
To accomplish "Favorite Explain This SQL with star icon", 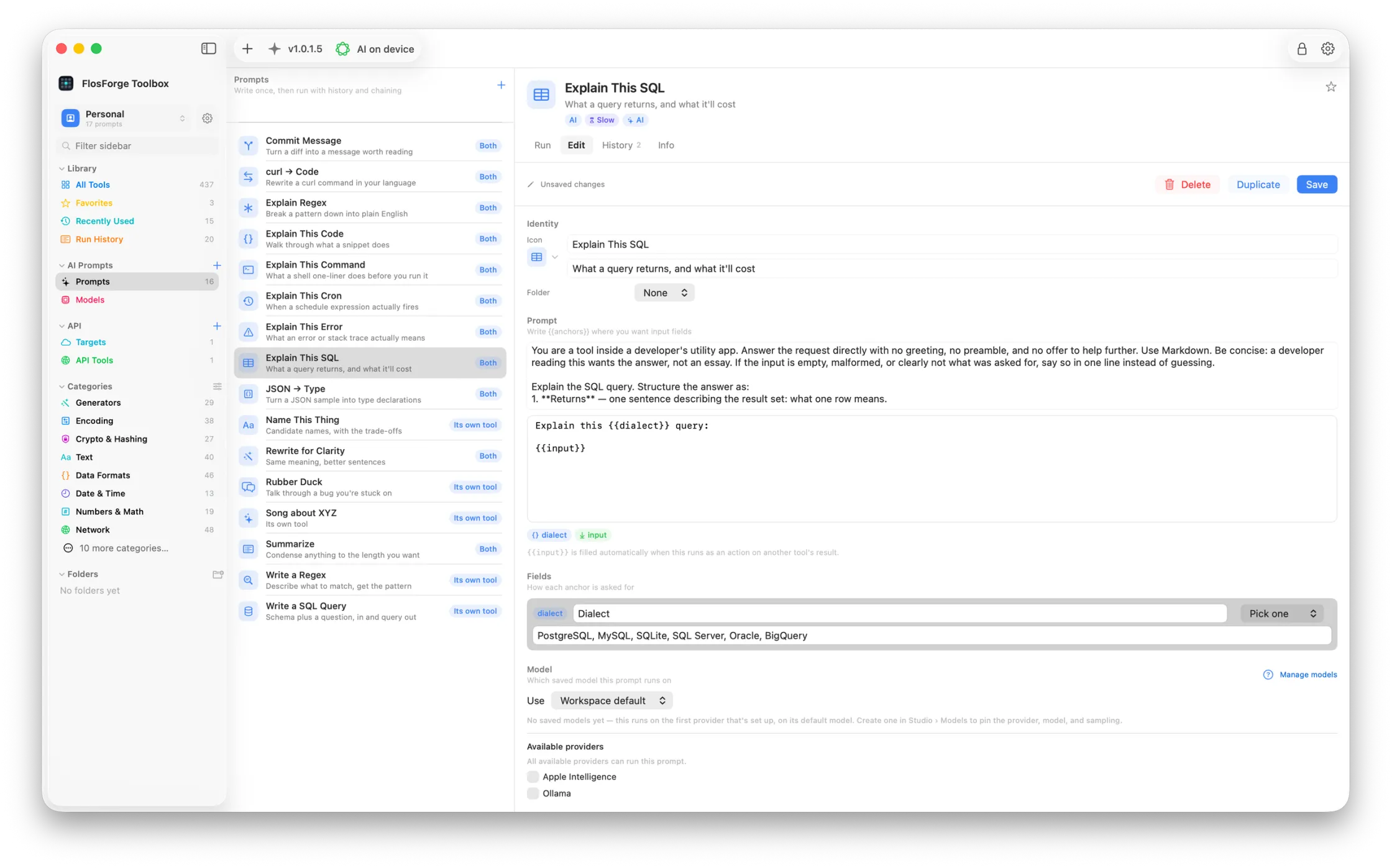I will coord(1330,87).
